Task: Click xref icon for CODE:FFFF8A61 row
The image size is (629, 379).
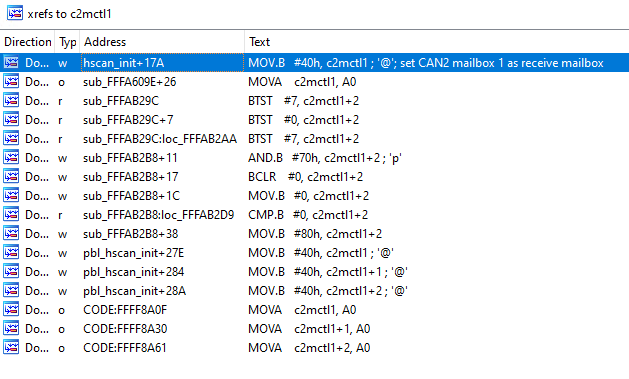Action: point(11,348)
